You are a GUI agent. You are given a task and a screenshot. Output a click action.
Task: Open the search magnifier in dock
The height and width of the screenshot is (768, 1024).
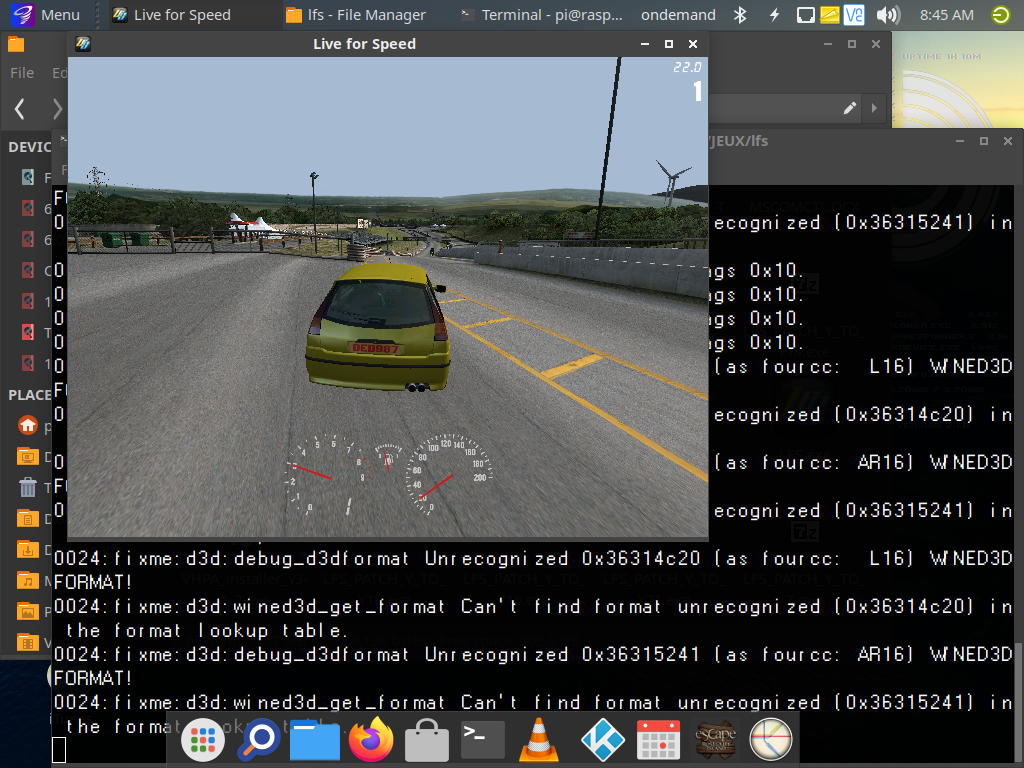[x=259, y=739]
